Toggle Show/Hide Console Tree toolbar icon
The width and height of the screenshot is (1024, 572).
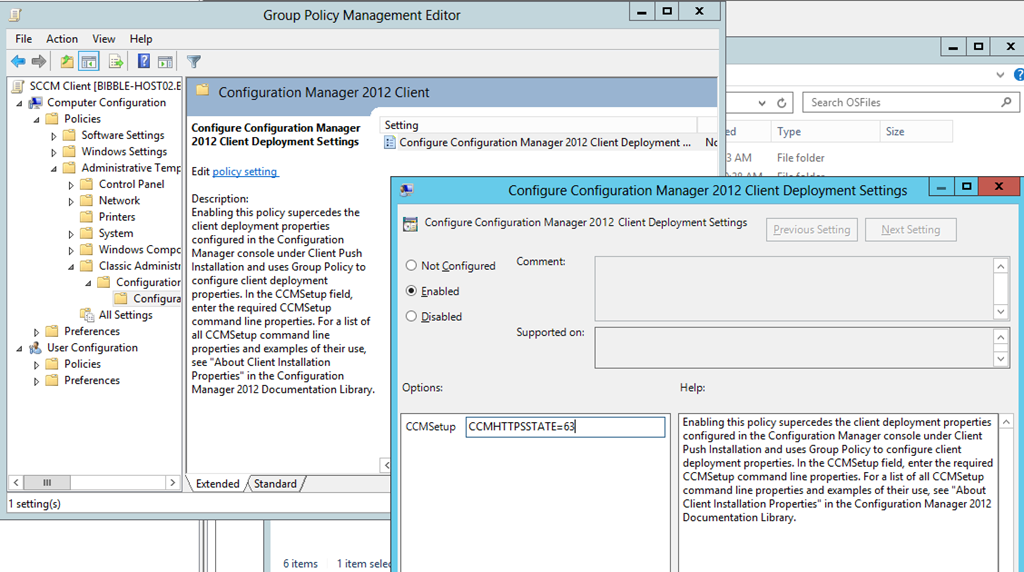point(89,62)
